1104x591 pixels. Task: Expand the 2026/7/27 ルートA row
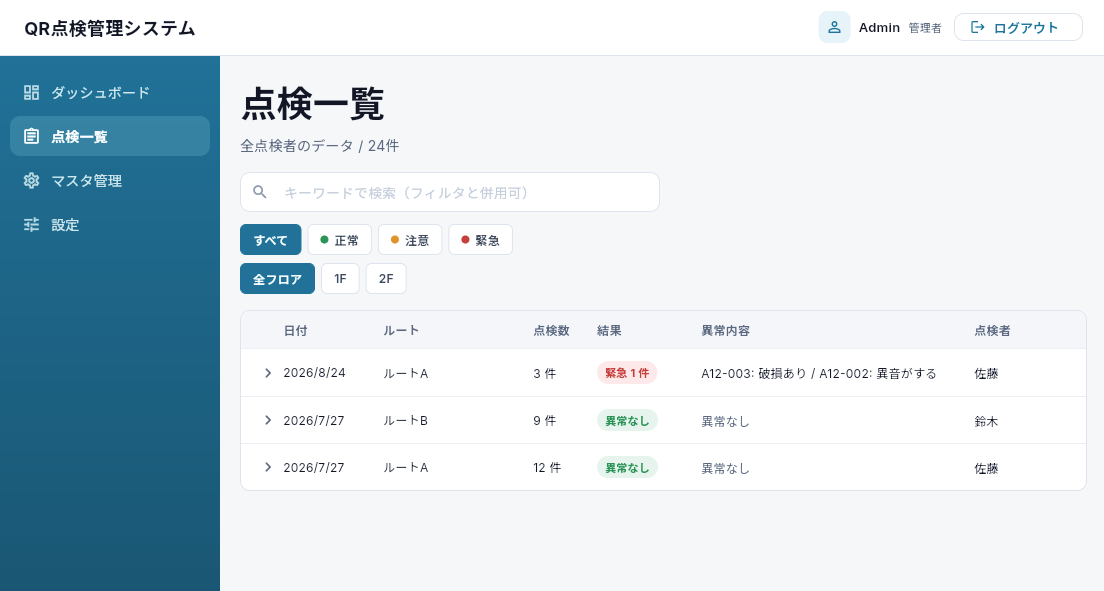point(268,467)
